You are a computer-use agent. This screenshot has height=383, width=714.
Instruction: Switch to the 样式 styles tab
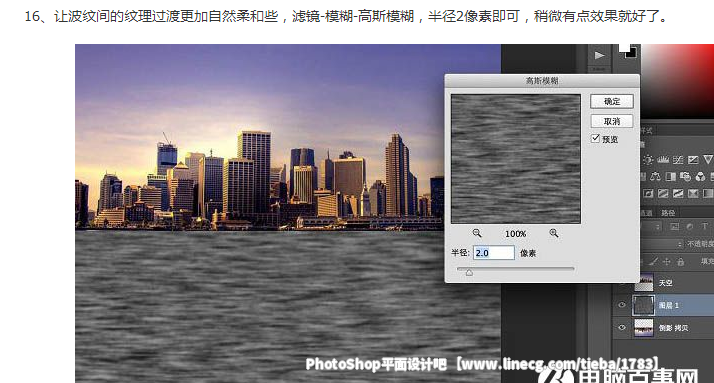(x=647, y=131)
